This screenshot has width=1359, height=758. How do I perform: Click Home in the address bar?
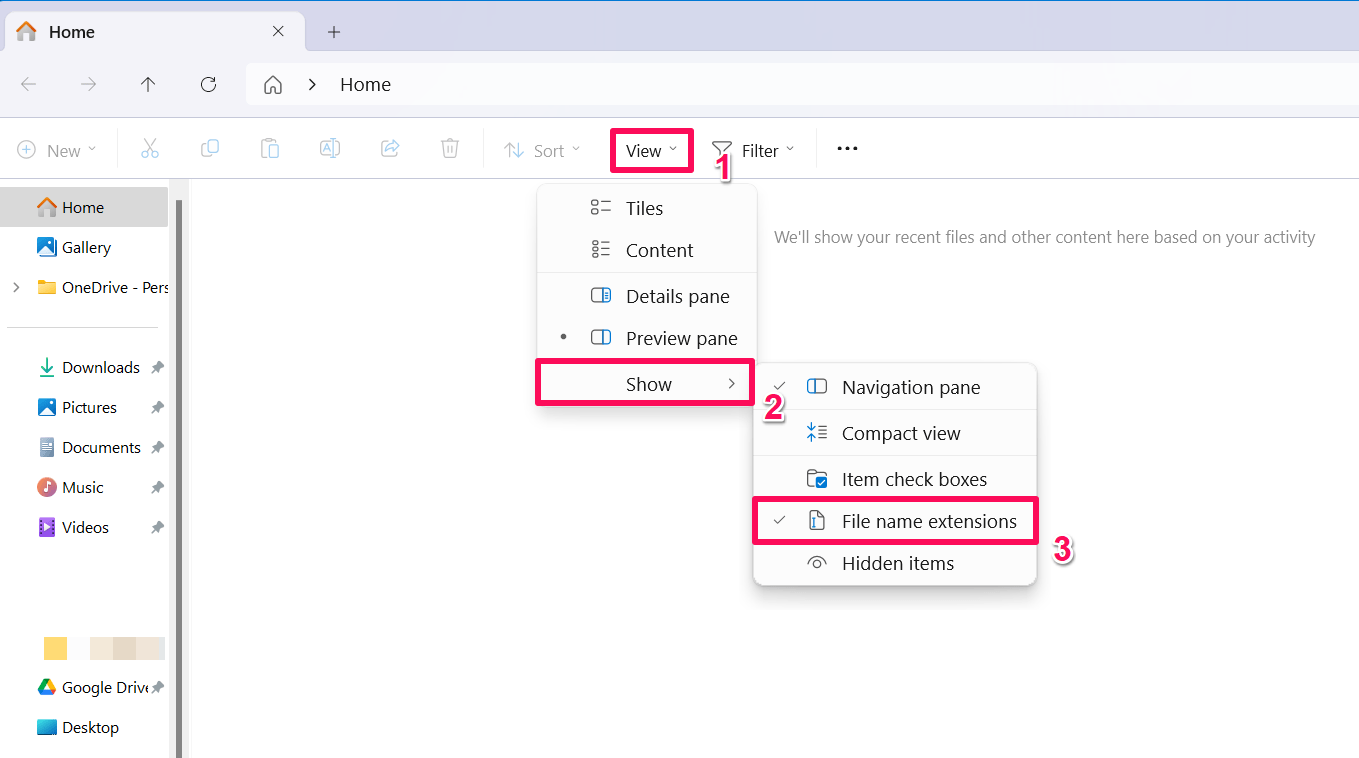365,85
